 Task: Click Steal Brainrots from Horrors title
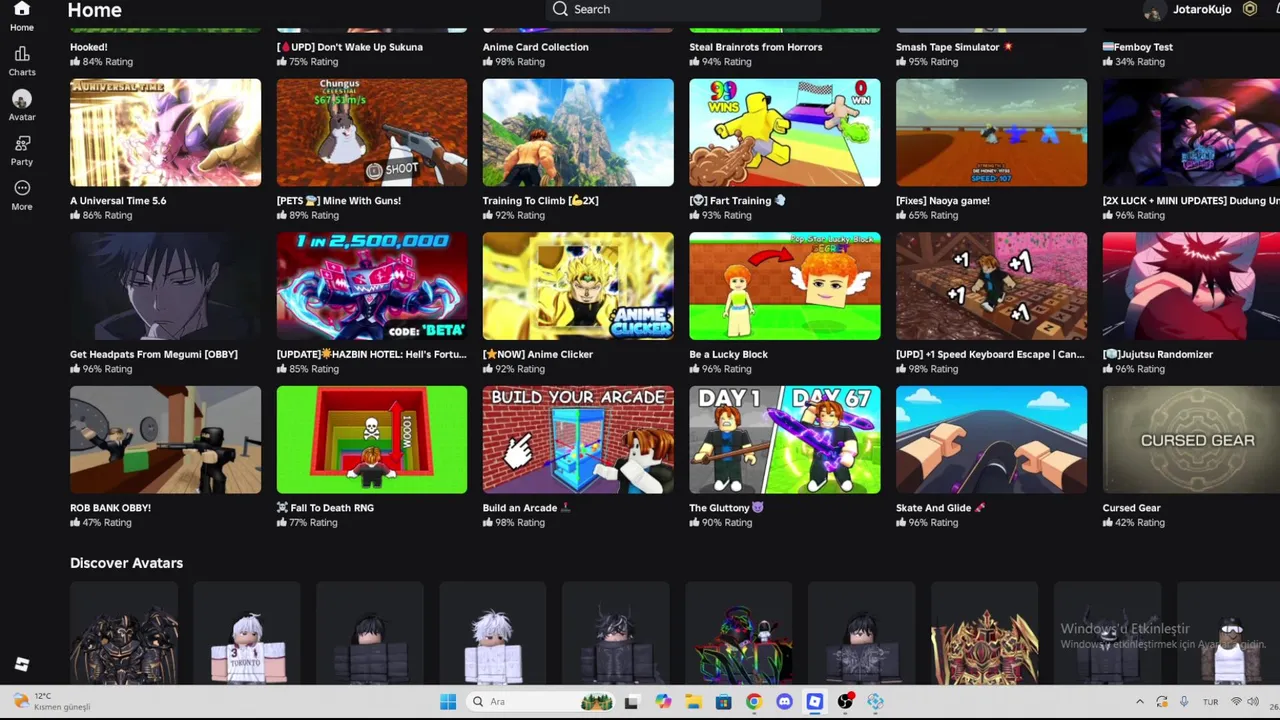point(756,47)
